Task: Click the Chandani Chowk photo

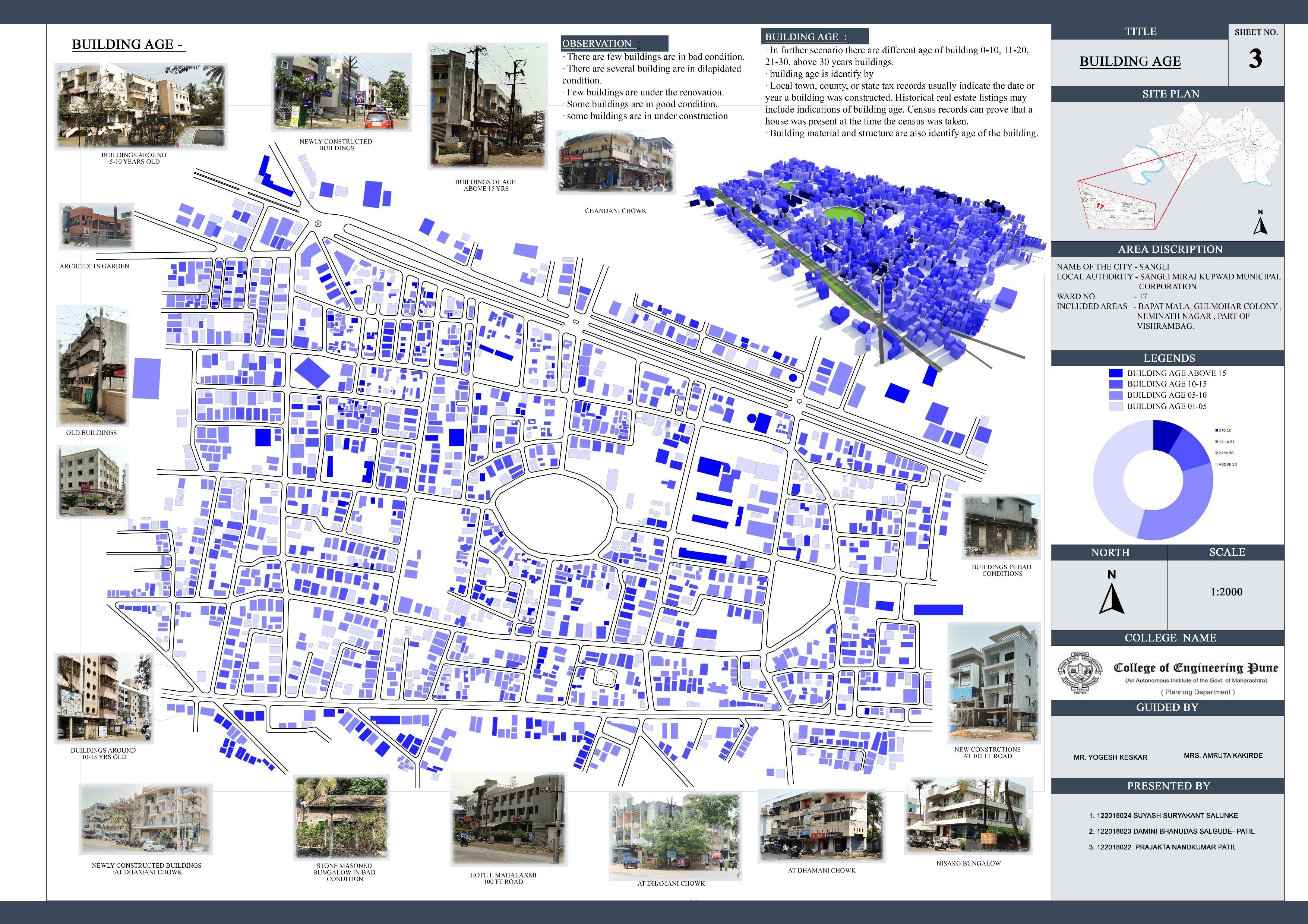Action: pyautogui.click(x=615, y=163)
